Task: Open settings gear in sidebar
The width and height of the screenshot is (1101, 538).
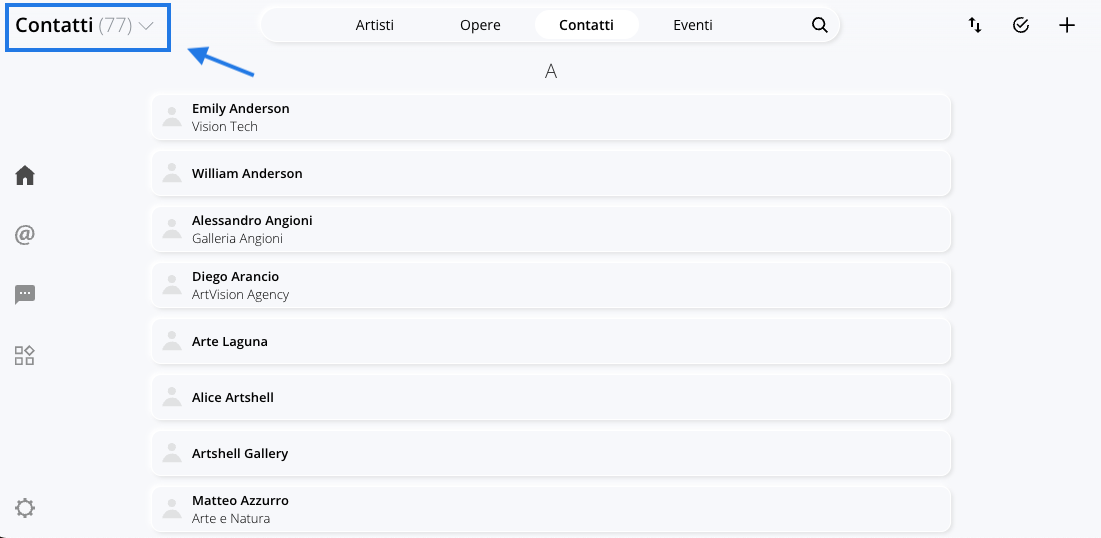Action: click(x=25, y=508)
